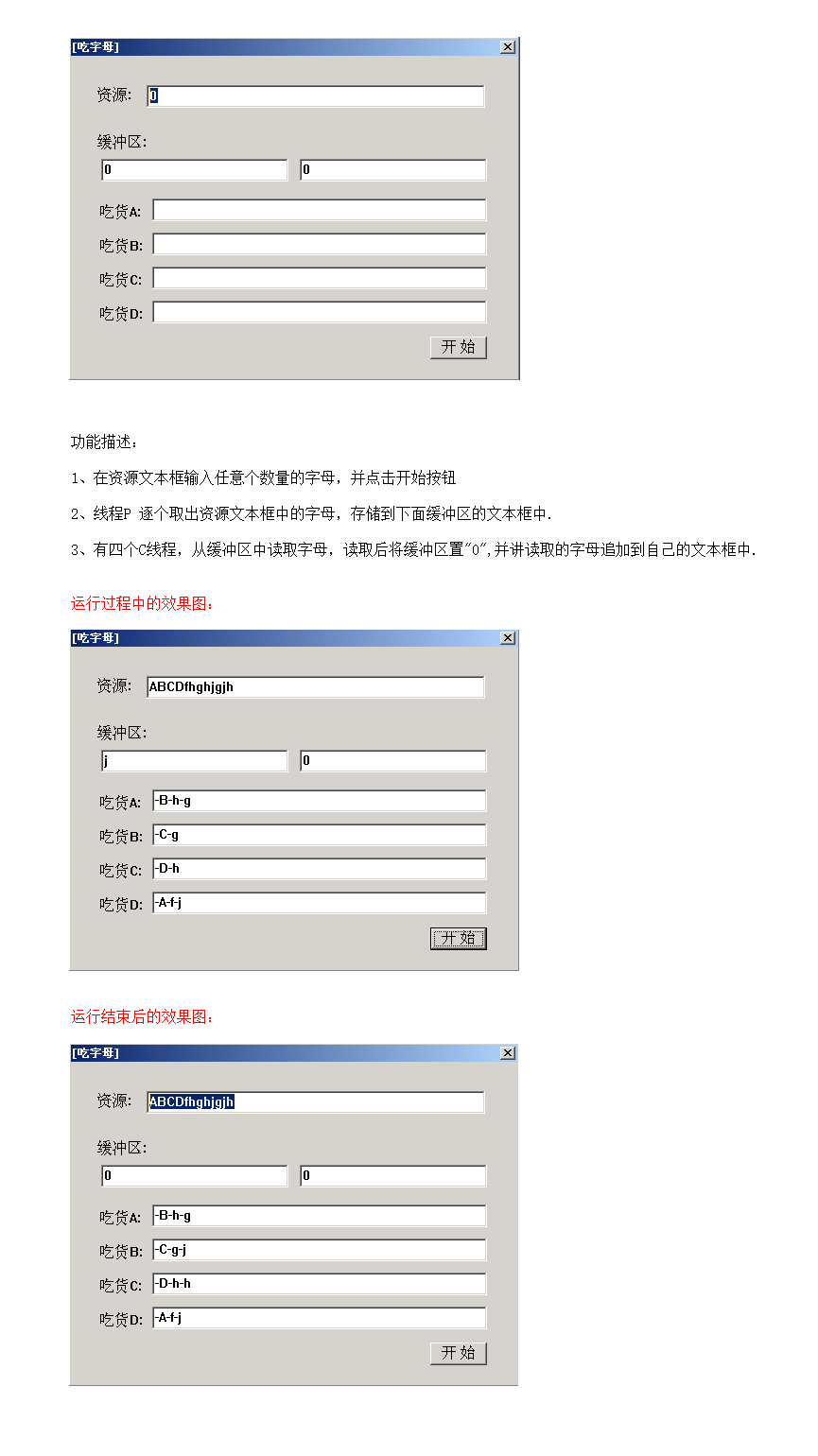Close the 吃字母 dialog under 运行结束后的效果图
This screenshot has height=1456, width=818.
(x=508, y=1053)
